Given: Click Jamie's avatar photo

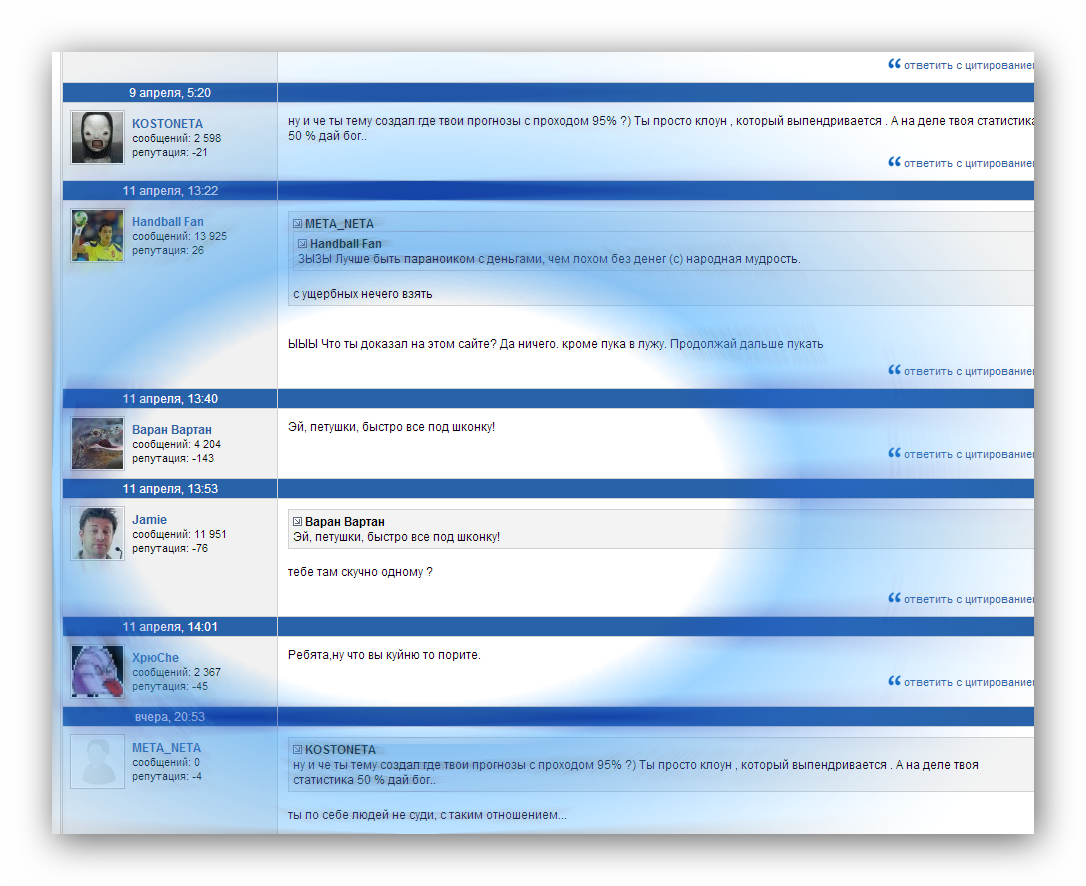Looking at the screenshot, I should (98, 533).
